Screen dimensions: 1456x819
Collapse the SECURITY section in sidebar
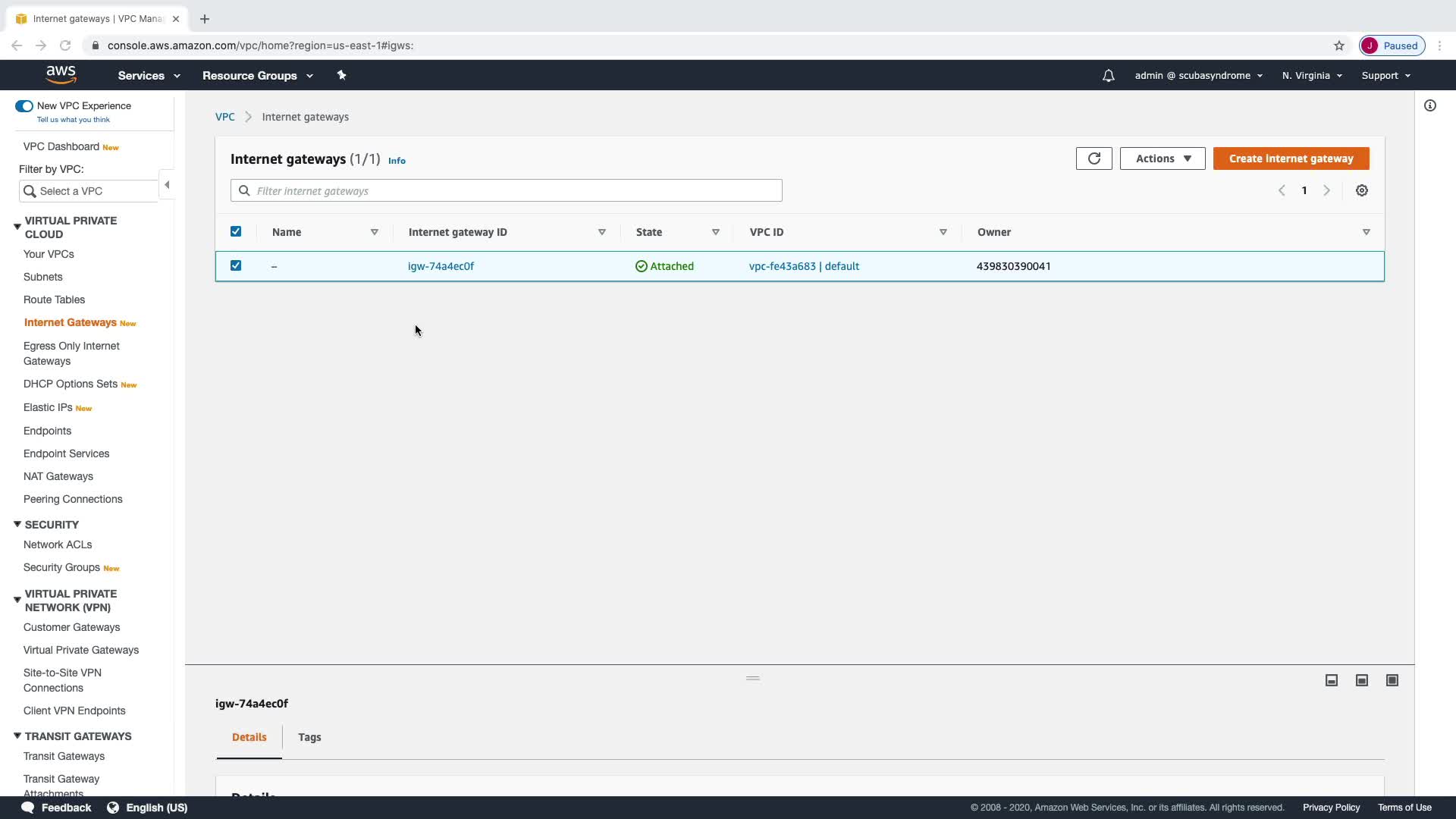click(17, 525)
